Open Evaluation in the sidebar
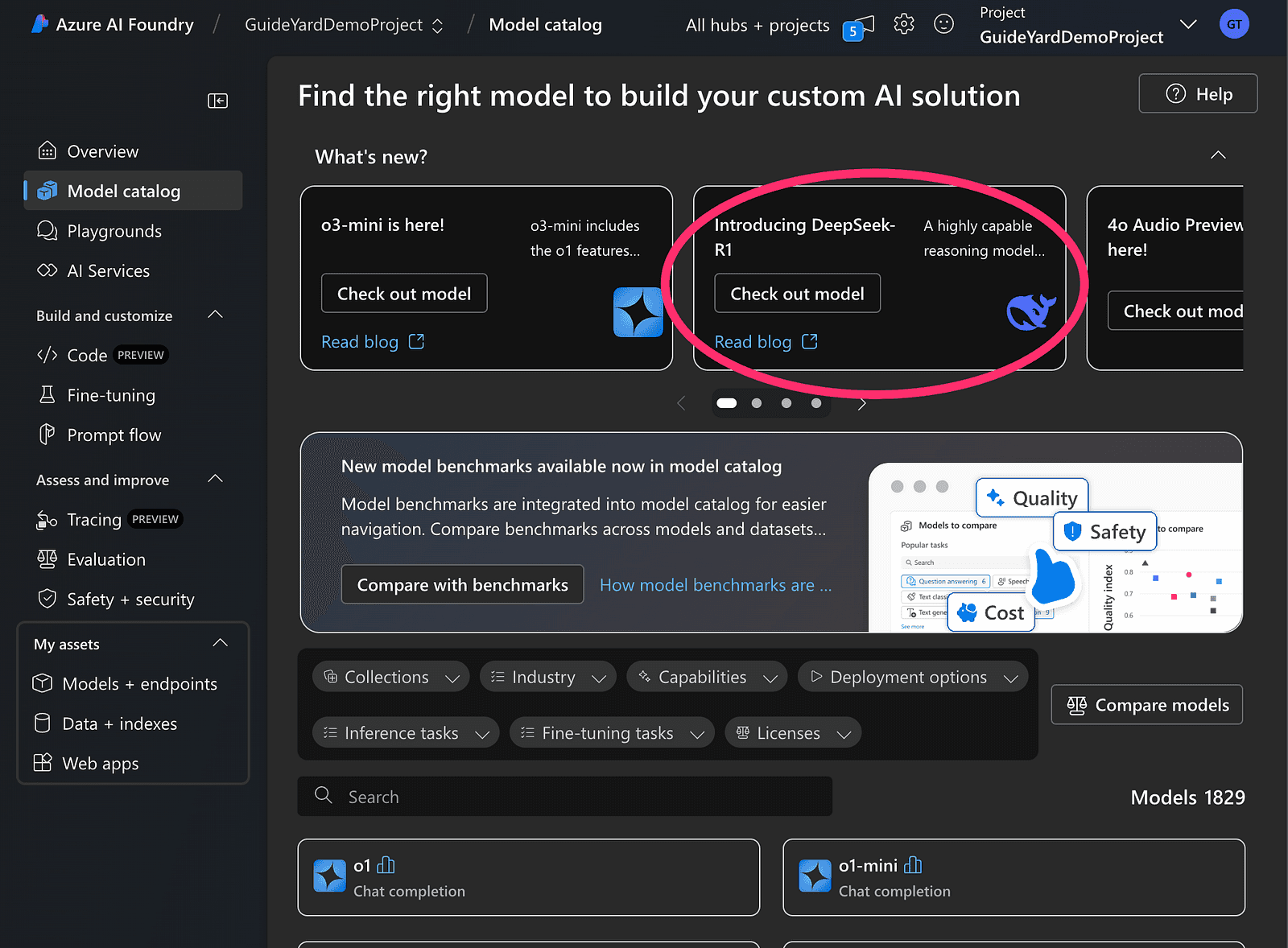Viewport: 1288px width, 948px height. pos(133,559)
